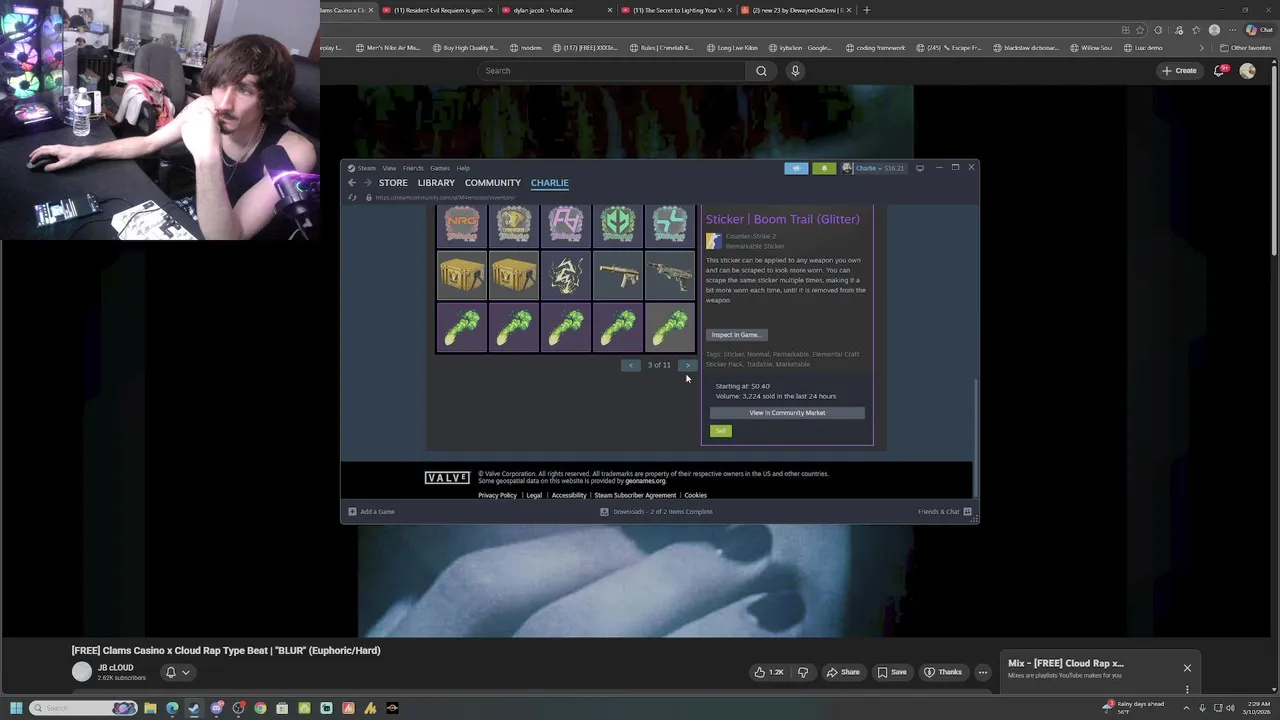Viewport: 1280px width, 720px height.
Task: Expand subscription notification bell dropdown
Action: 177,673
